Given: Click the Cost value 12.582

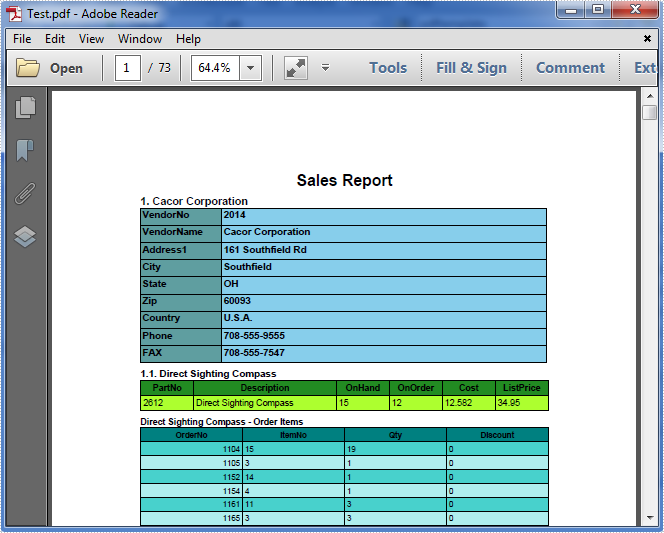Looking at the screenshot, I should pos(459,403).
